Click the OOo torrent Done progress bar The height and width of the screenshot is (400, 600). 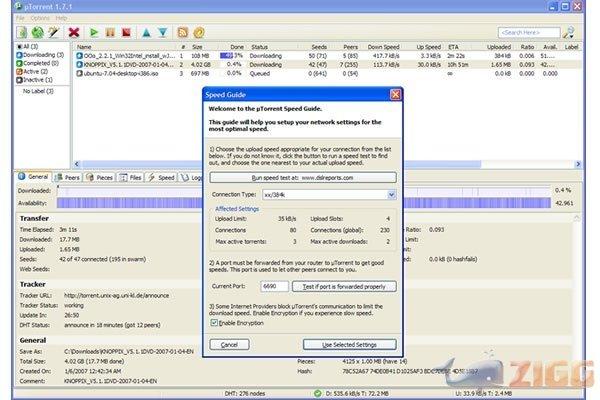coord(232,56)
